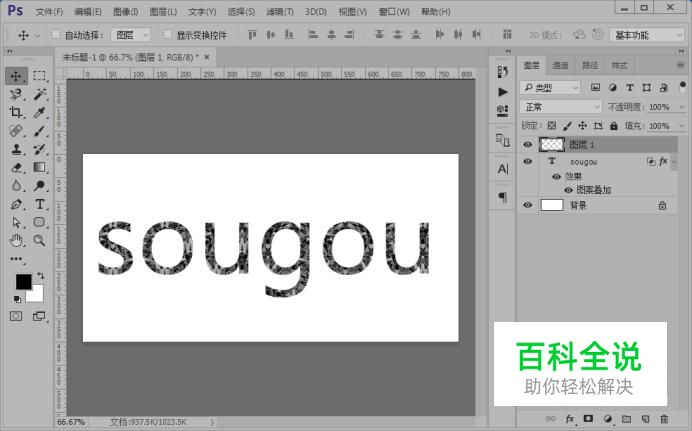Create a new layer
This screenshot has width=692, height=431.
tap(645, 419)
